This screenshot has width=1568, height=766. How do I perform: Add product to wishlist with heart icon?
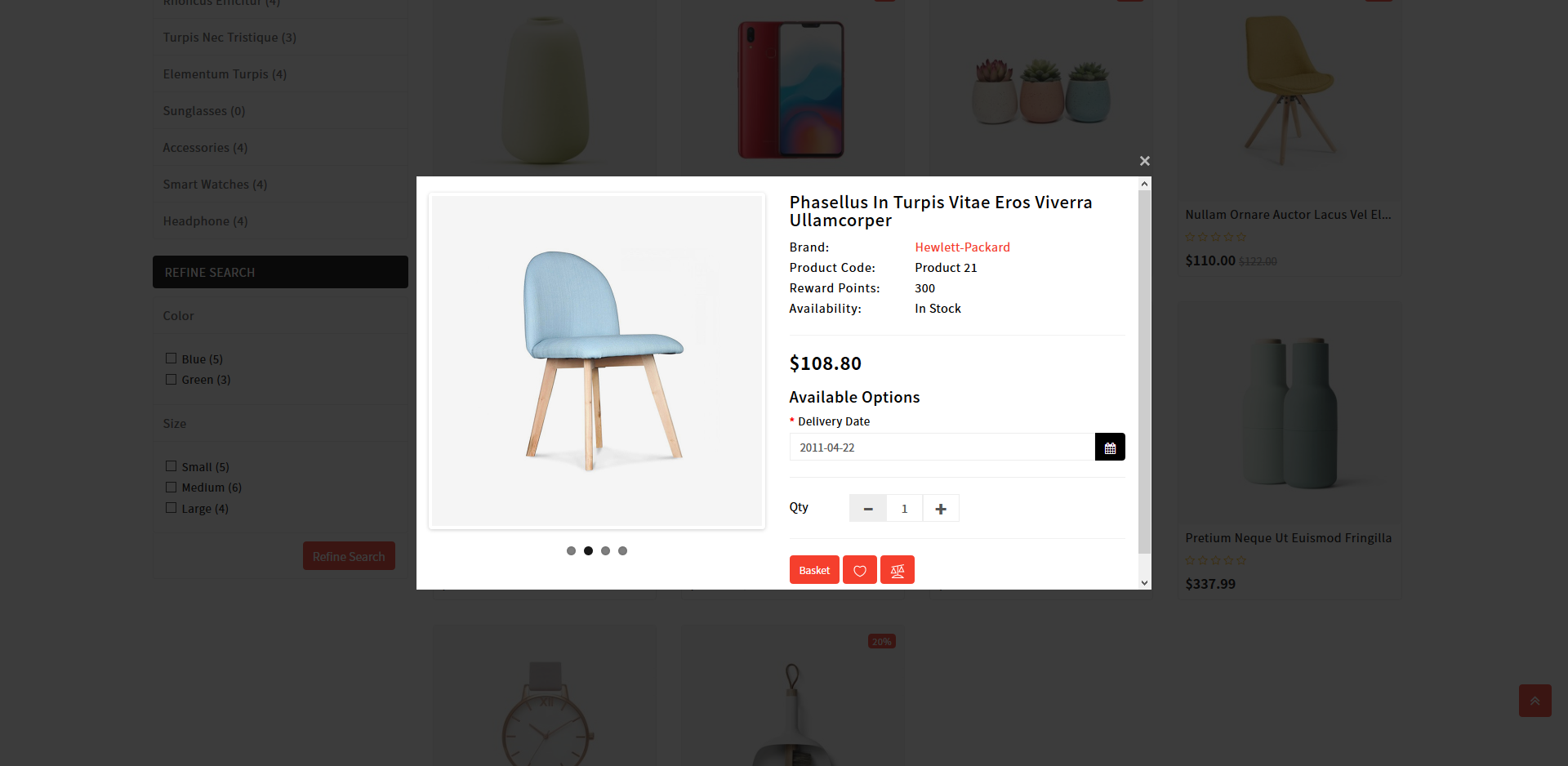860,570
